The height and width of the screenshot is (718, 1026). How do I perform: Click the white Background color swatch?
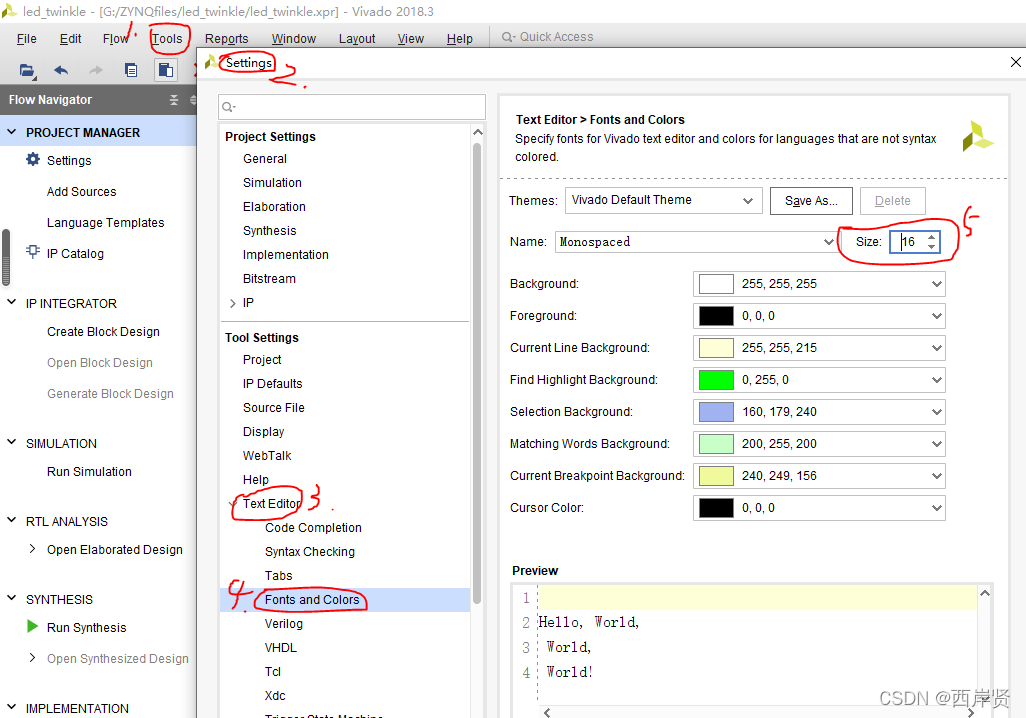click(716, 284)
